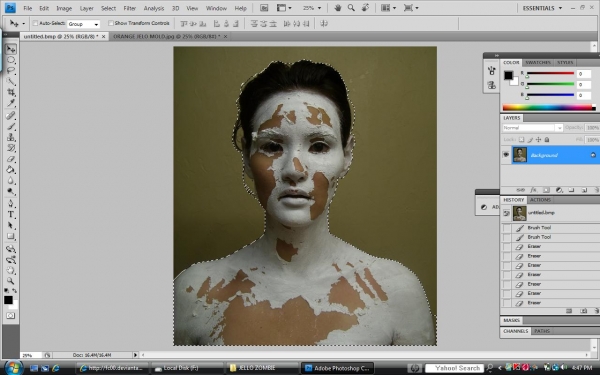This screenshot has height=375, width=600.
Task: Open the View Extras dropdown
Action: [x=284, y=8]
